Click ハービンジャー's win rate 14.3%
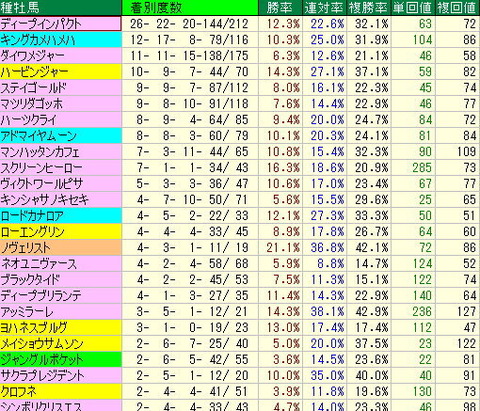This screenshot has width=480, height=411. click(283, 72)
